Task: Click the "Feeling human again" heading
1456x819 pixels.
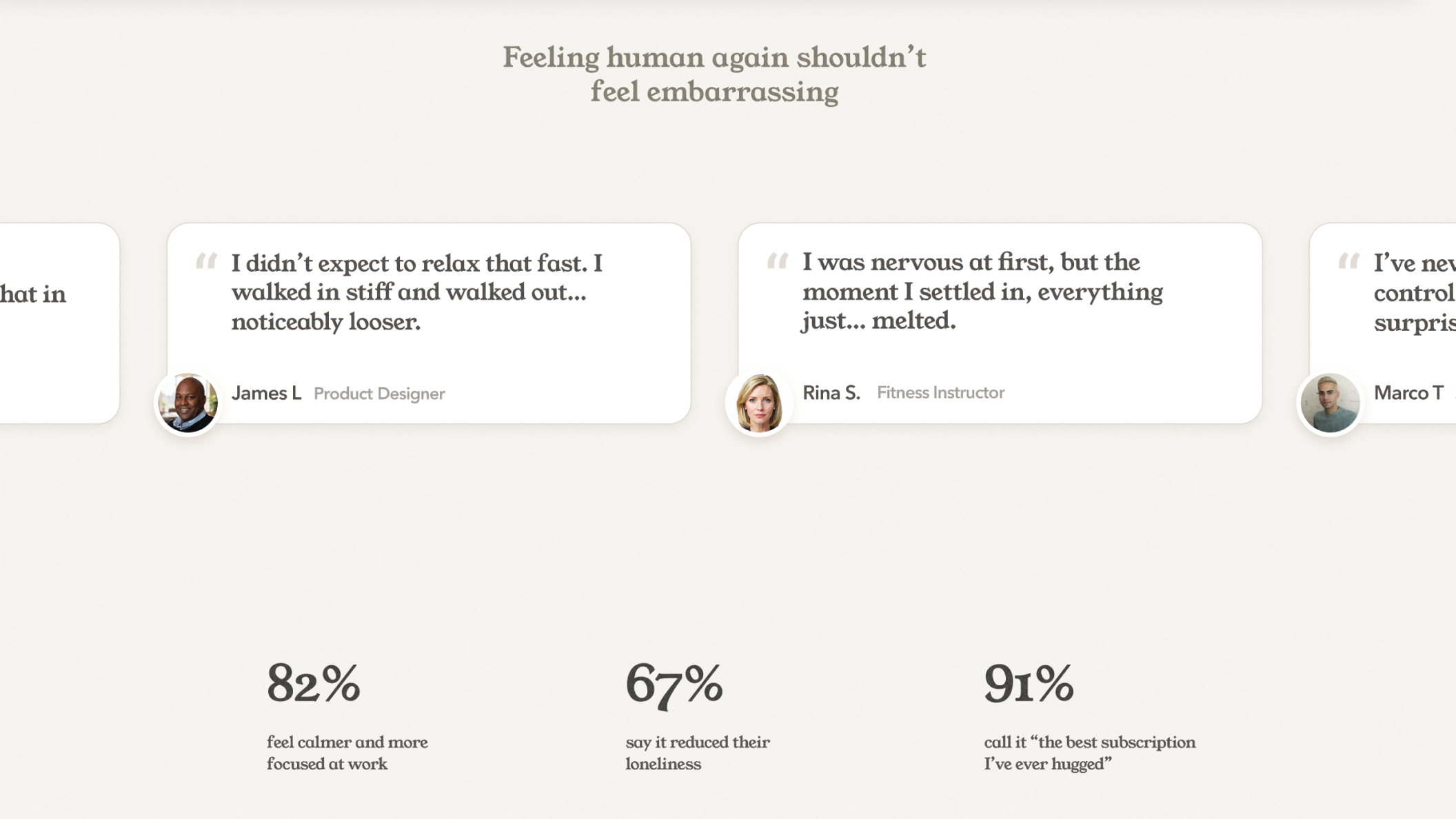Action: pyautogui.click(x=714, y=74)
